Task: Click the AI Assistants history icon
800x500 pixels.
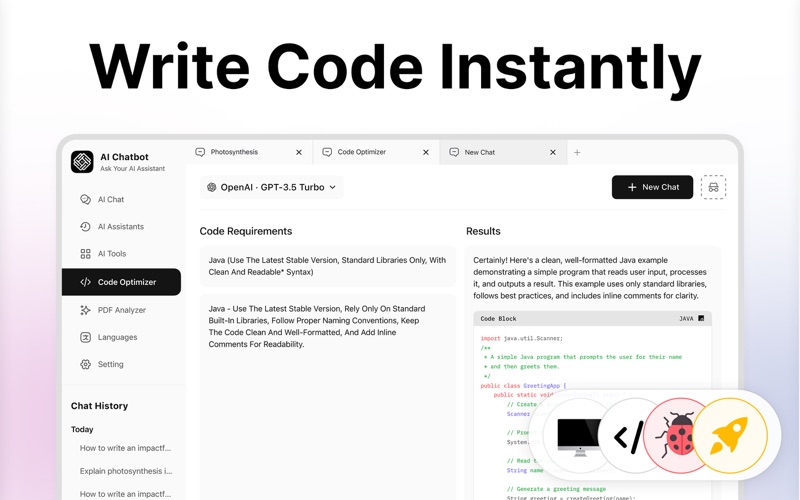Action: (x=85, y=227)
